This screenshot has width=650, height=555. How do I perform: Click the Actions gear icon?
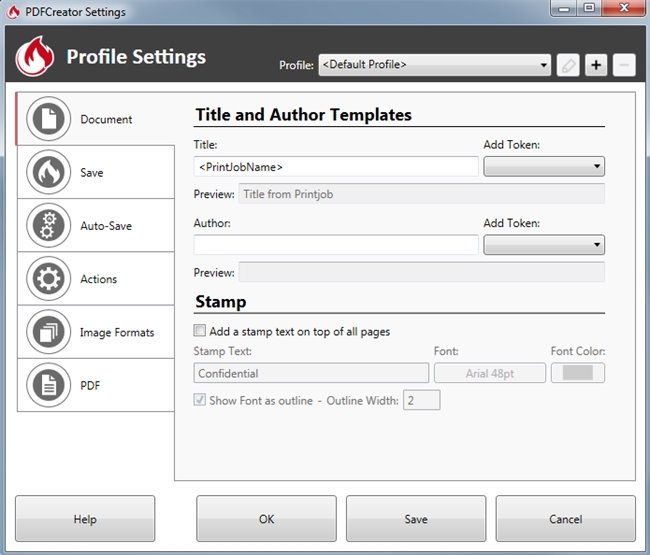47,279
